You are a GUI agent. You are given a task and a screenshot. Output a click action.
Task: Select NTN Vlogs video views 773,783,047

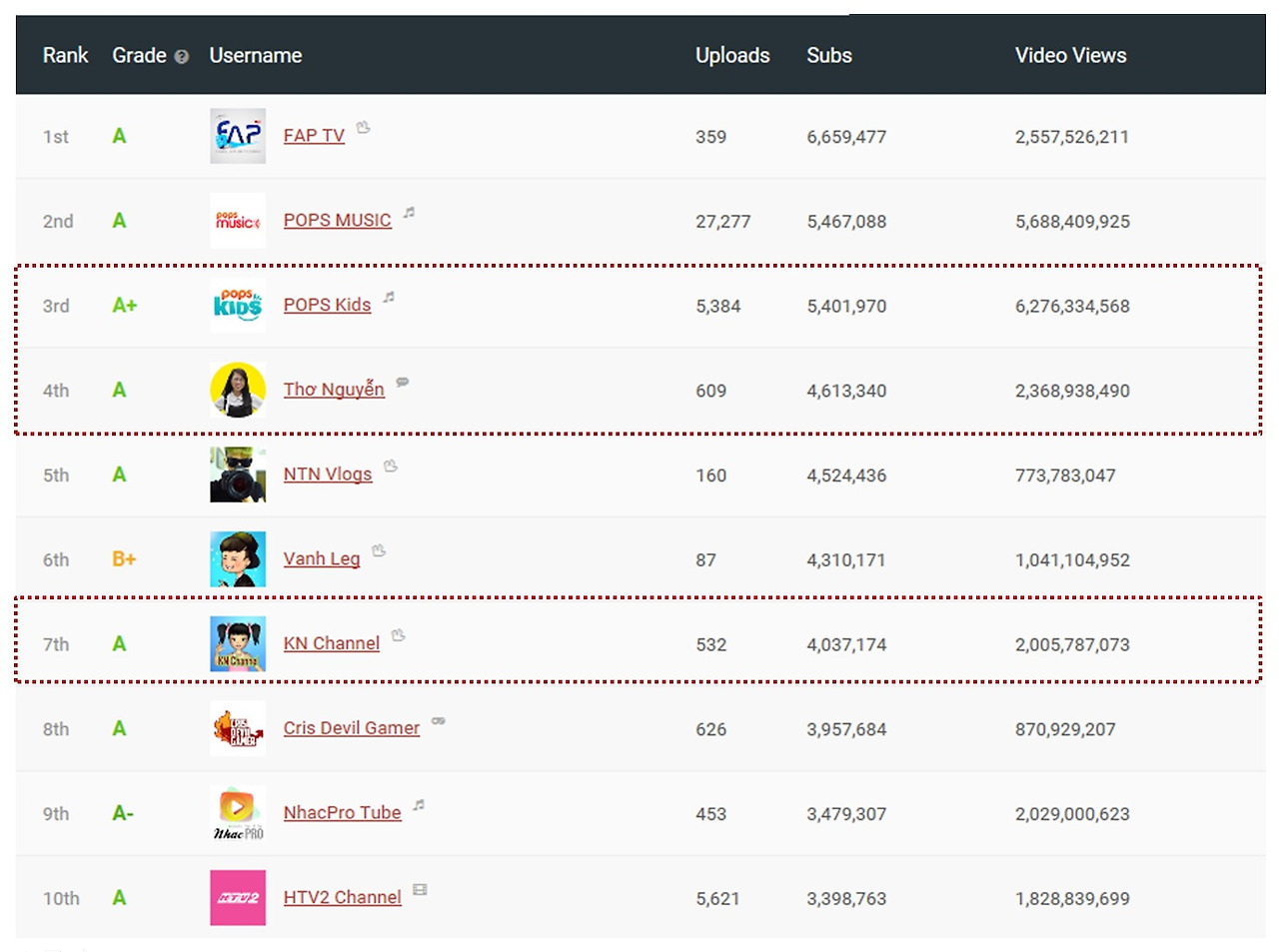coord(1065,476)
